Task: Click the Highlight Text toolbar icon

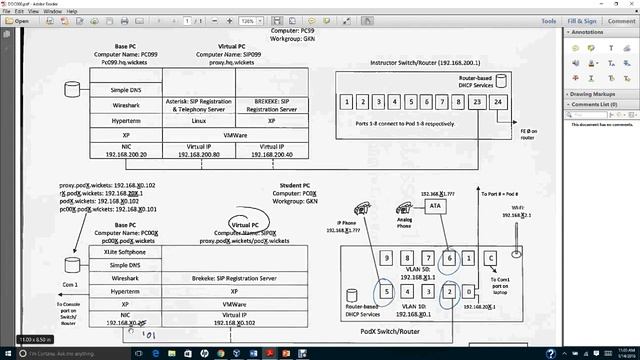Action: [x=327, y=21]
